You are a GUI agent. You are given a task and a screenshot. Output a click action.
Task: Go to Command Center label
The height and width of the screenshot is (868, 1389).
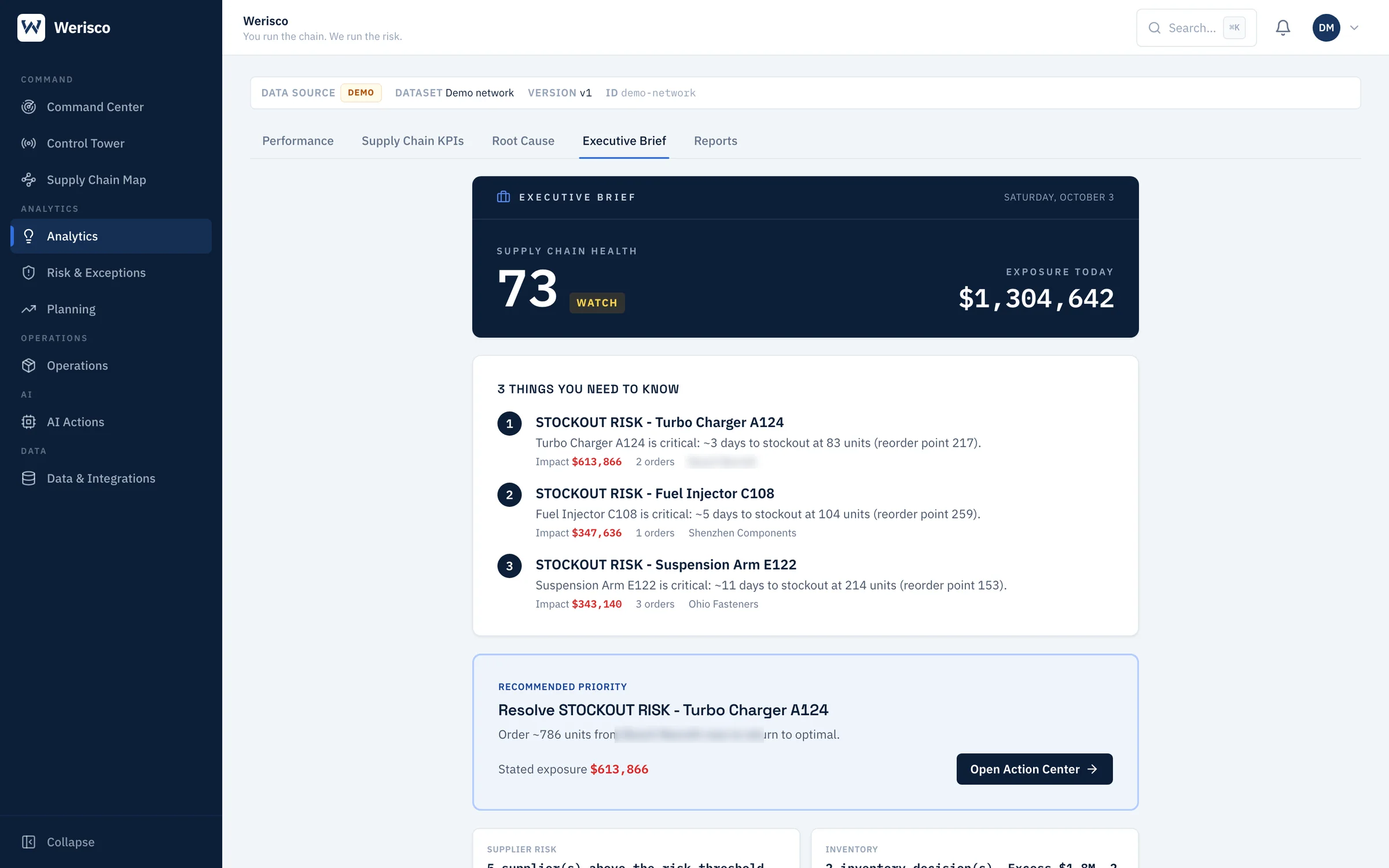pos(95,107)
